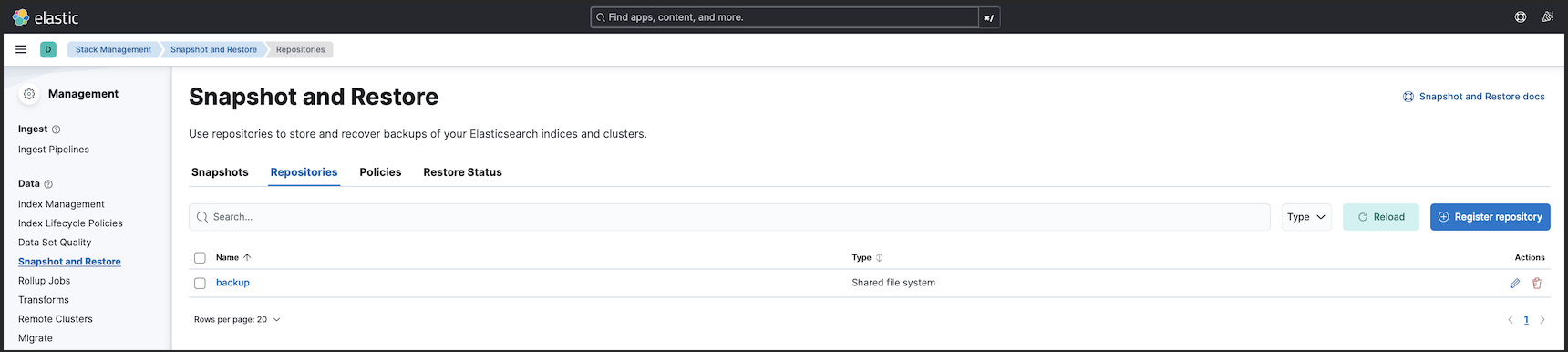
Task: Click the Data info icon
Action: click(48, 184)
